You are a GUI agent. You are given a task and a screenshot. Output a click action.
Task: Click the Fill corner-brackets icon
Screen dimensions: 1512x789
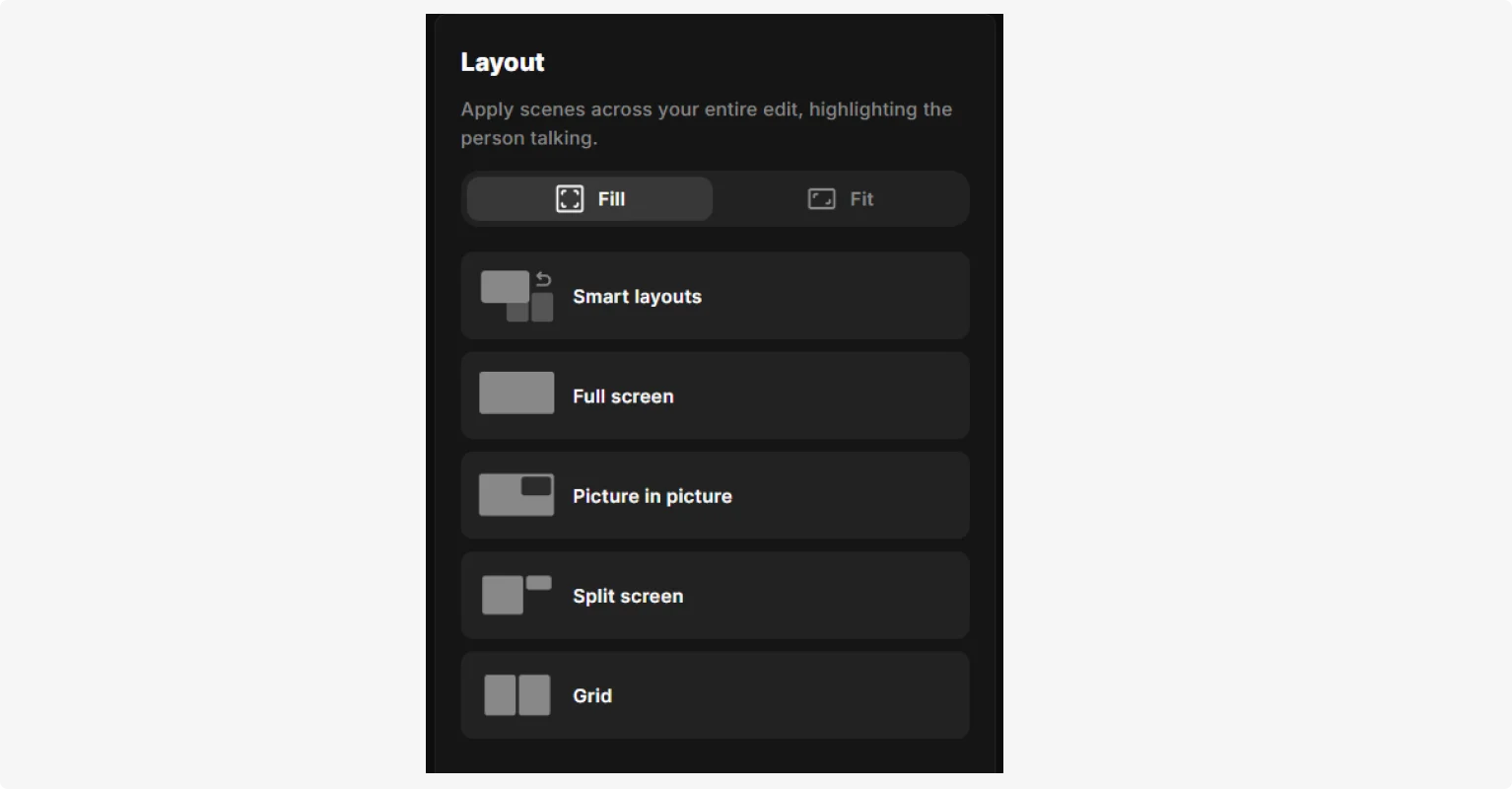point(569,198)
